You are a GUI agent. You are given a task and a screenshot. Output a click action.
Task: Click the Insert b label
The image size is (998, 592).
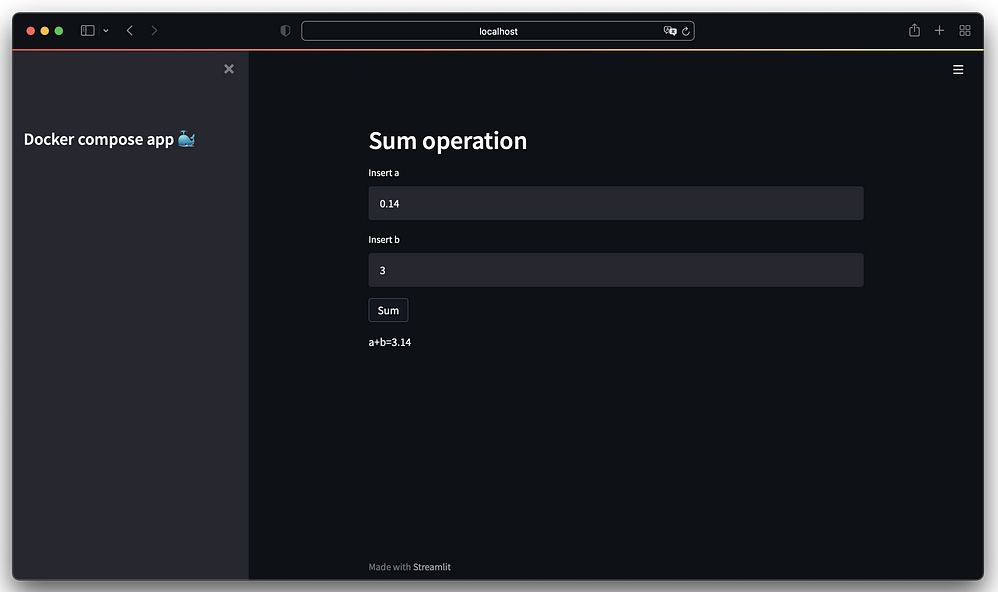pyautogui.click(x=384, y=239)
